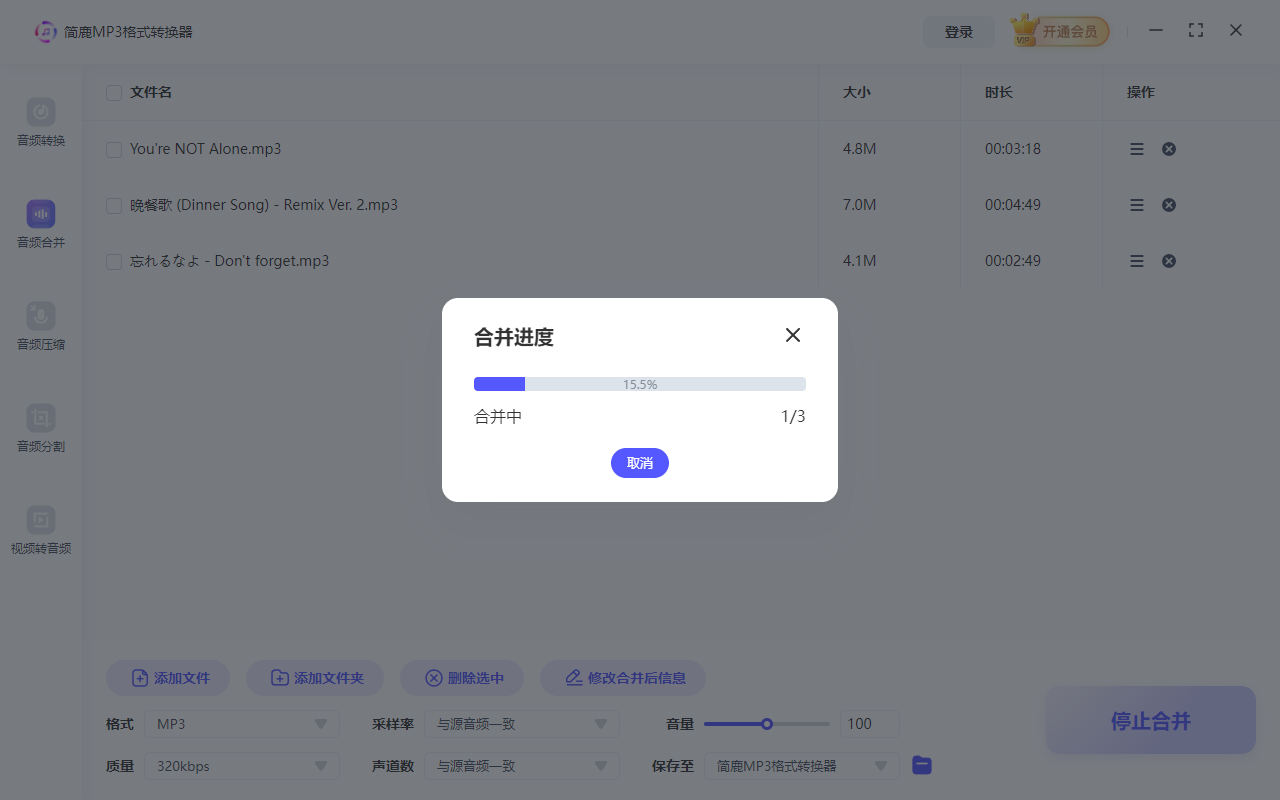This screenshot has height=800, width=1280.
Task: Open the 音频分割 audio split section
Action: [41, 429]
